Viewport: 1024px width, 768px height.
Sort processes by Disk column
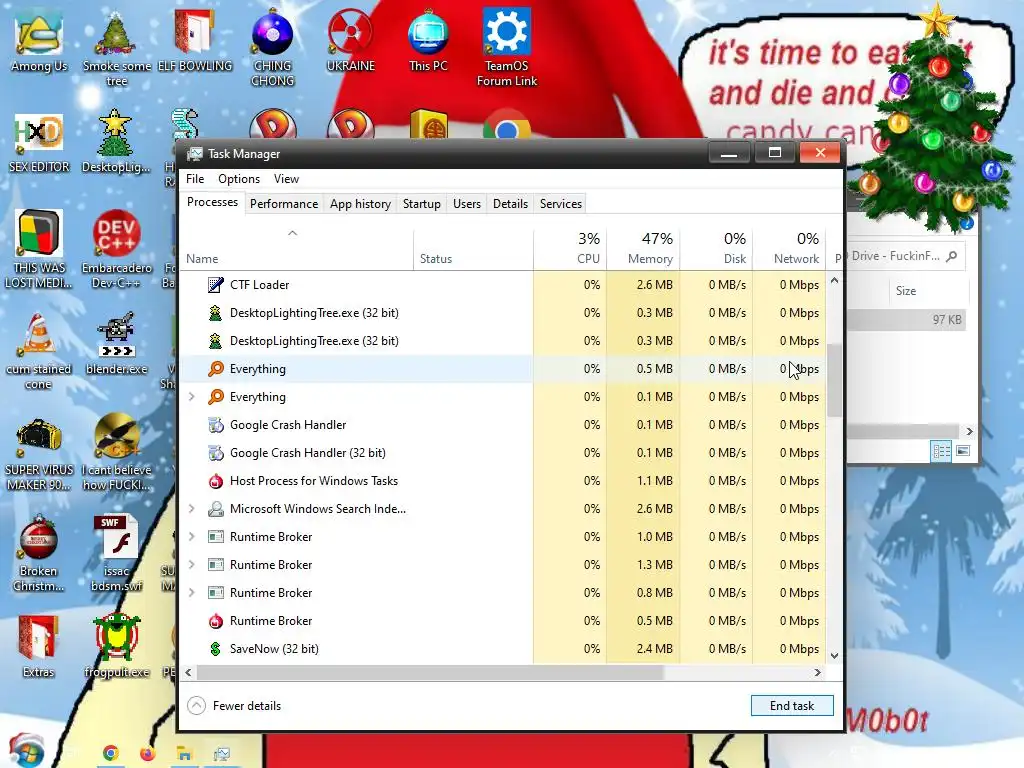[716, 249]
